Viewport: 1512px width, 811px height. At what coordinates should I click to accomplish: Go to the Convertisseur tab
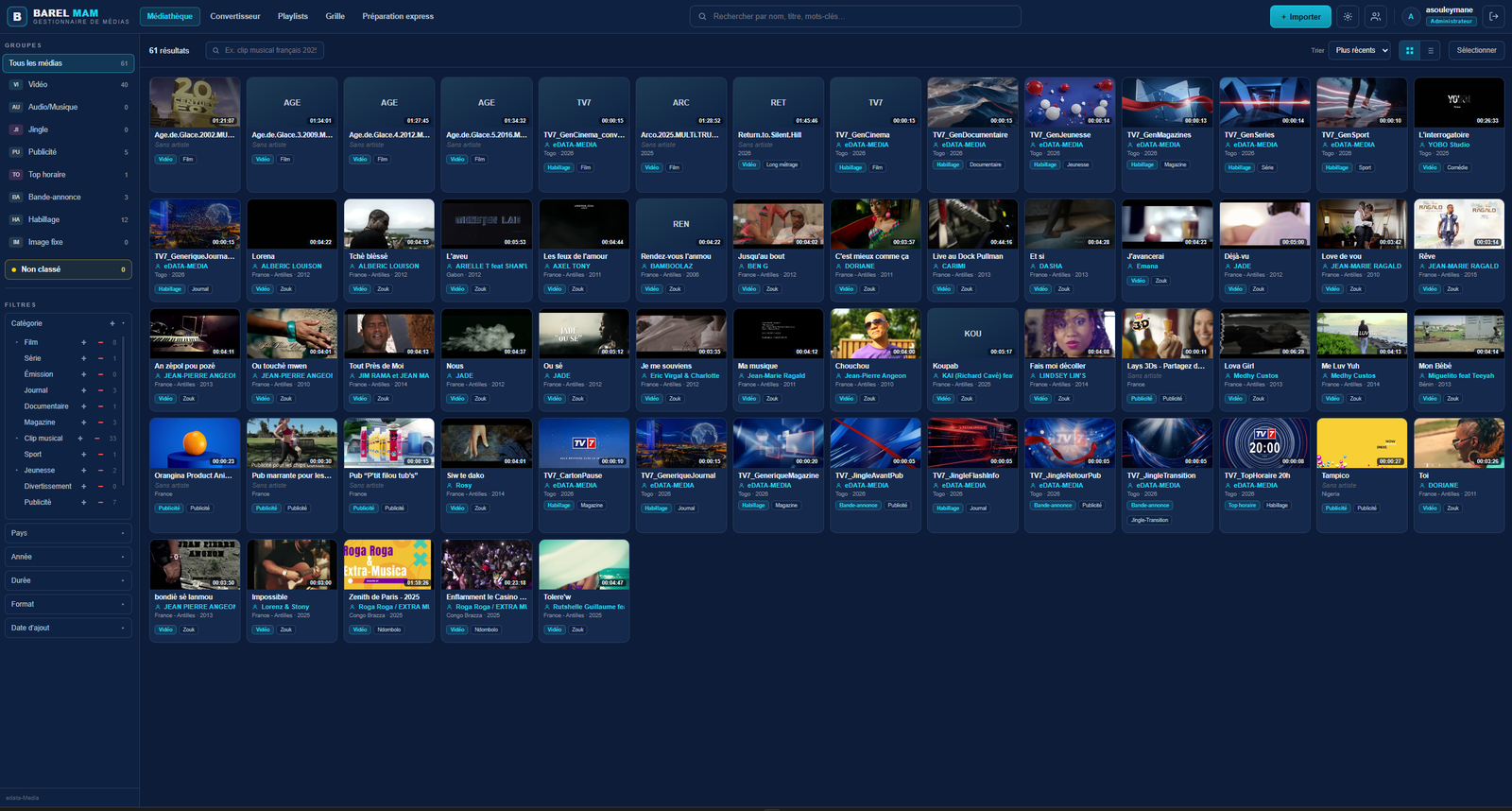click(x=235, y=16)
